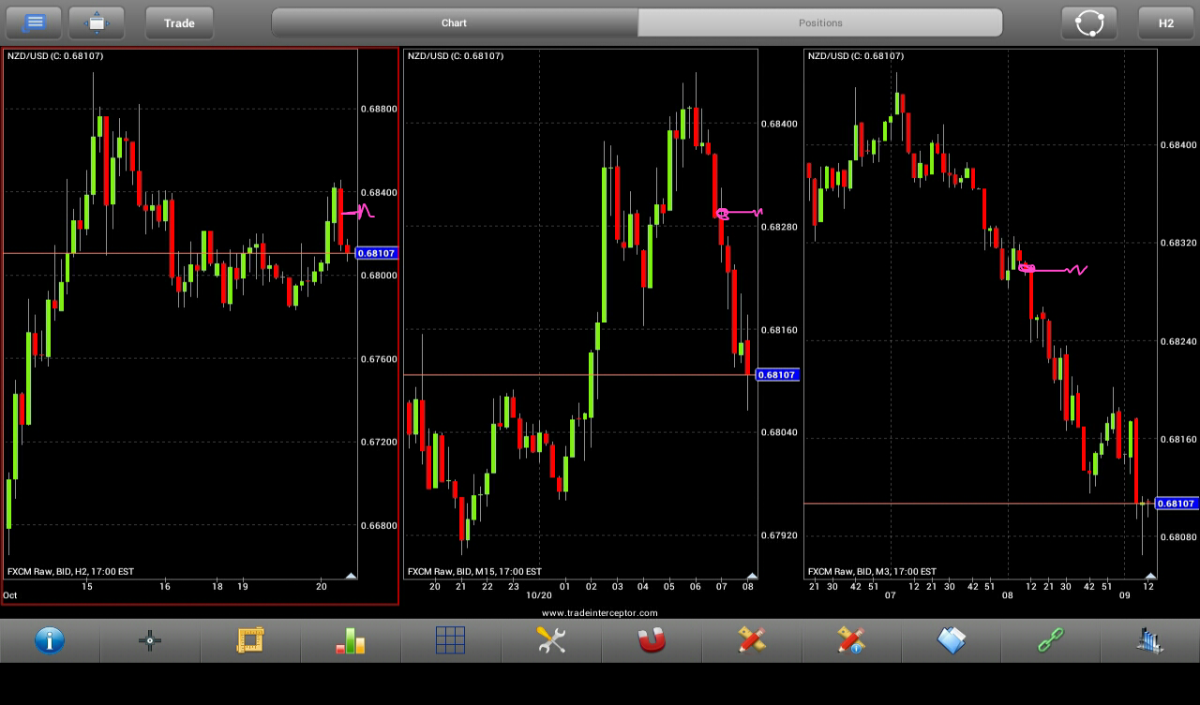Click the 'FXCM Raw, BID, H2, 17:00 EST' label
The image size is (1200, 705).
tap(70, 571)
